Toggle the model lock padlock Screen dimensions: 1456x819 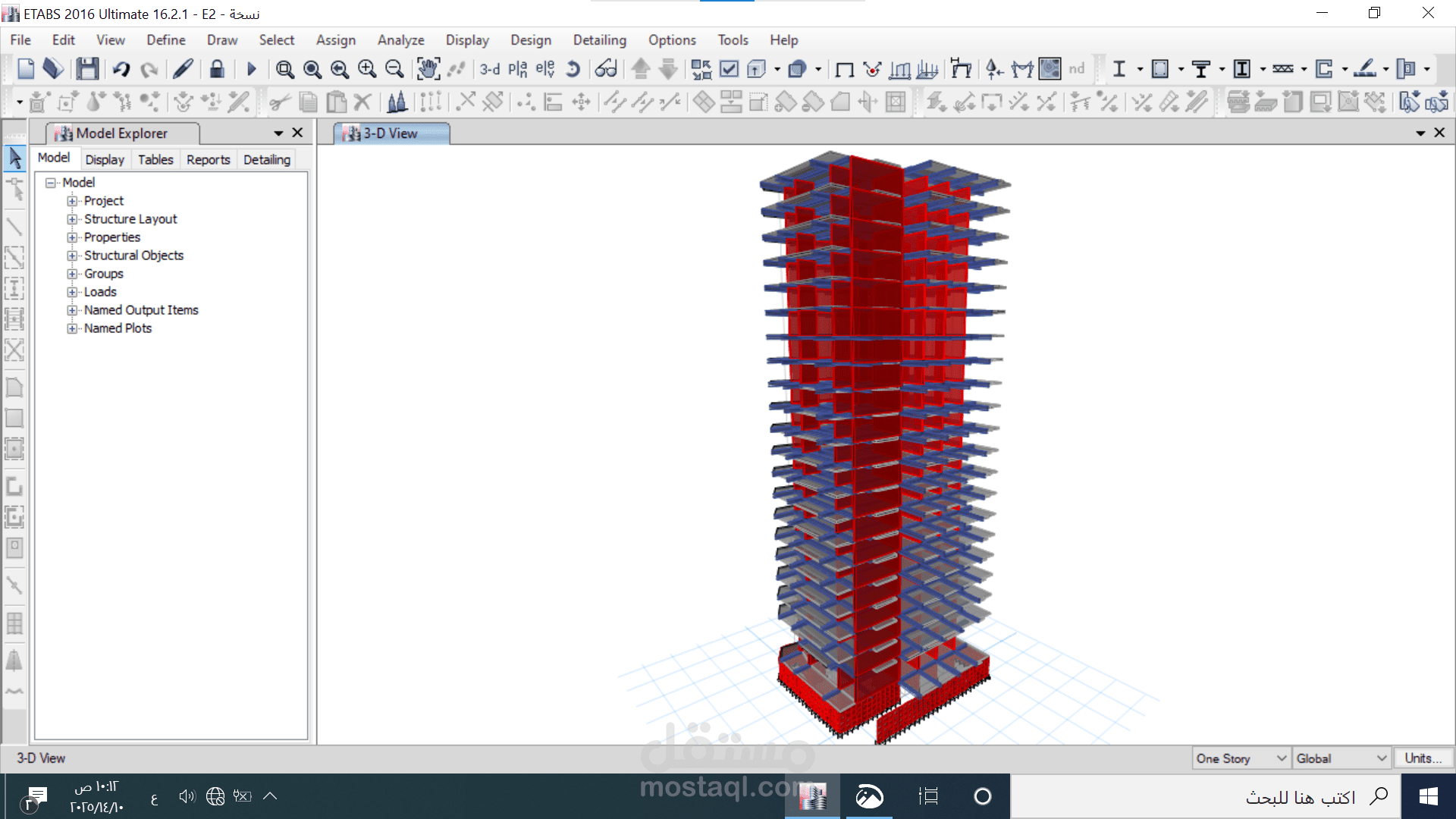point(217,68)
